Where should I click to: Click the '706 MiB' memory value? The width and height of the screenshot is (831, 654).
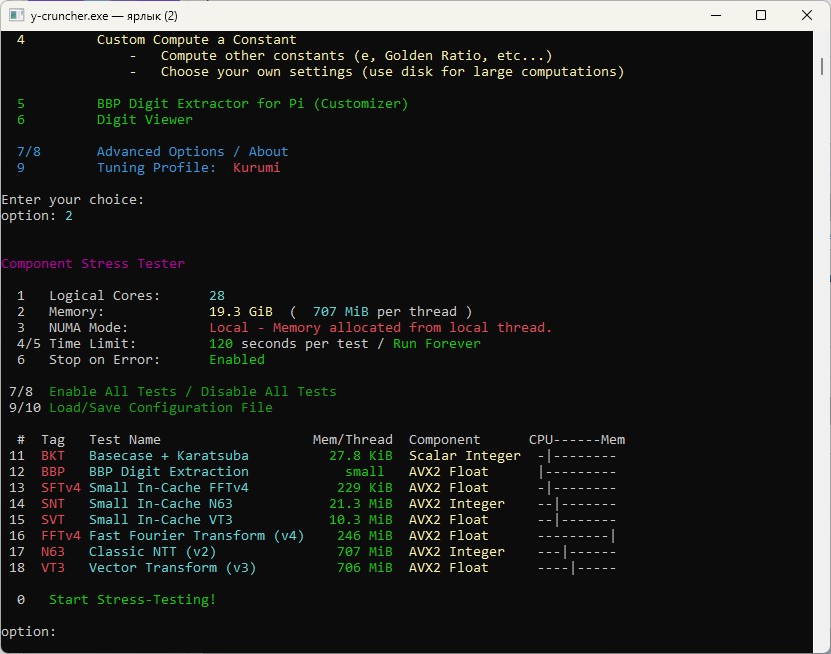pos(365,568)
